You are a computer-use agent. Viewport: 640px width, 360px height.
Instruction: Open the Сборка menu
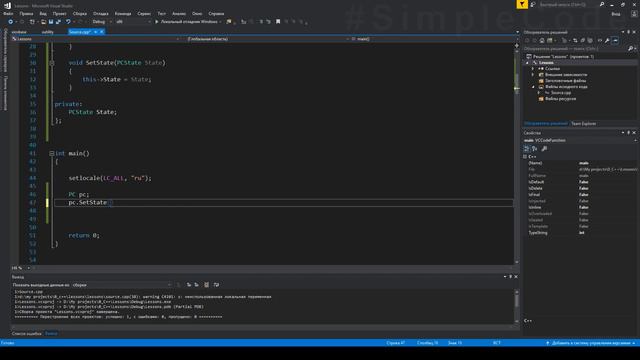point(80,13)
